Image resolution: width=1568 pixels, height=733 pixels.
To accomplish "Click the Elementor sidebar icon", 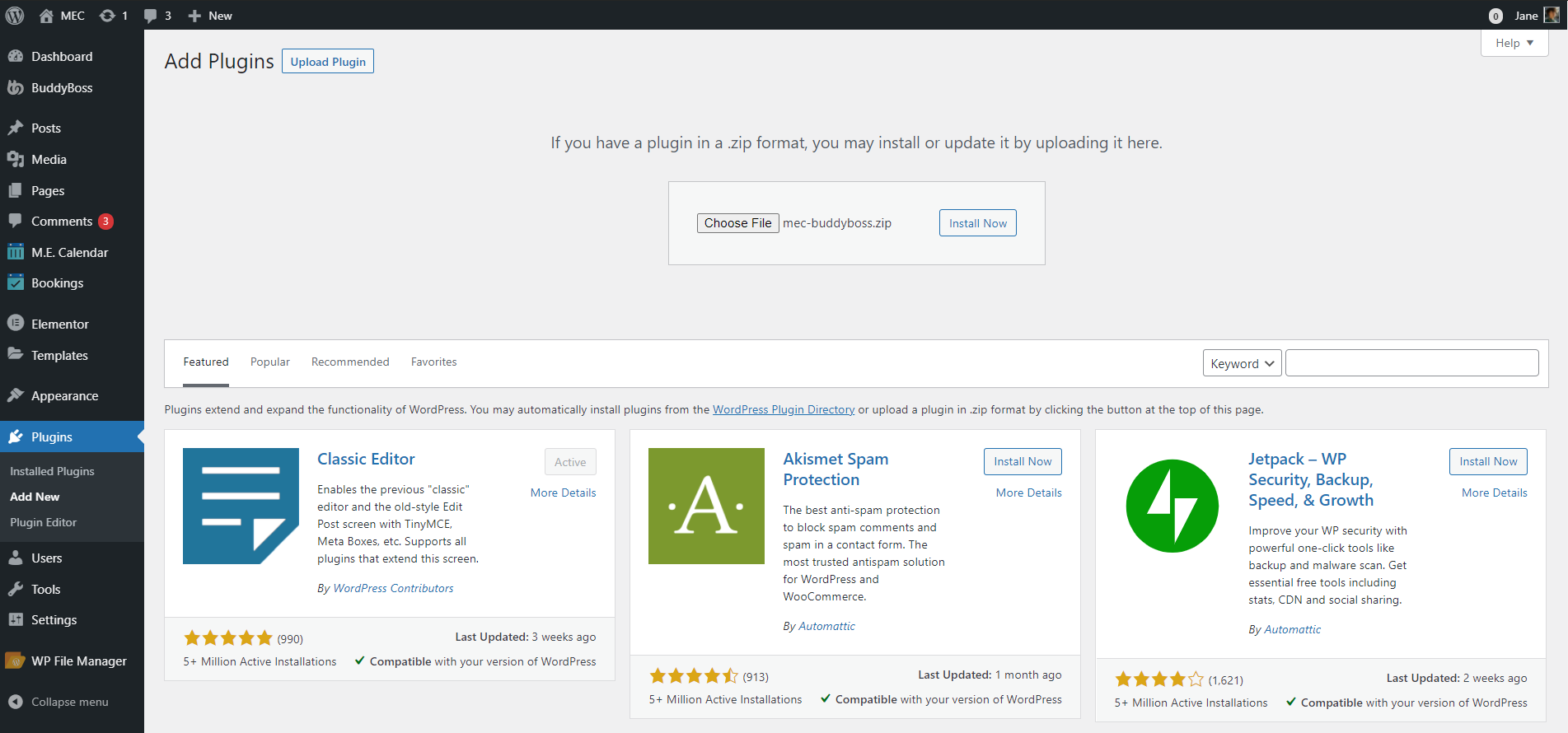I will tap(16, 324).
